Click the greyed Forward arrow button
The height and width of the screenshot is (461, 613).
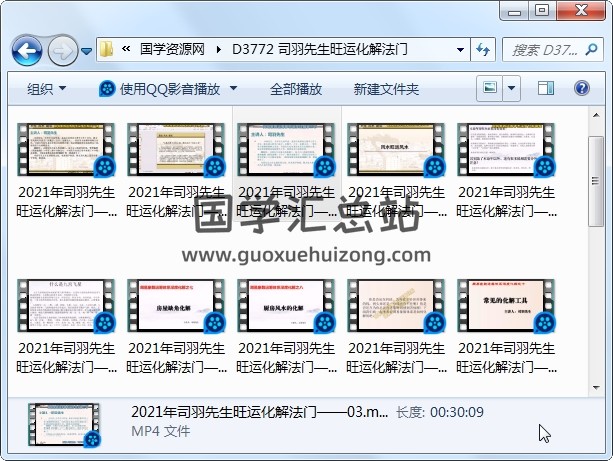tap(63, 50)
